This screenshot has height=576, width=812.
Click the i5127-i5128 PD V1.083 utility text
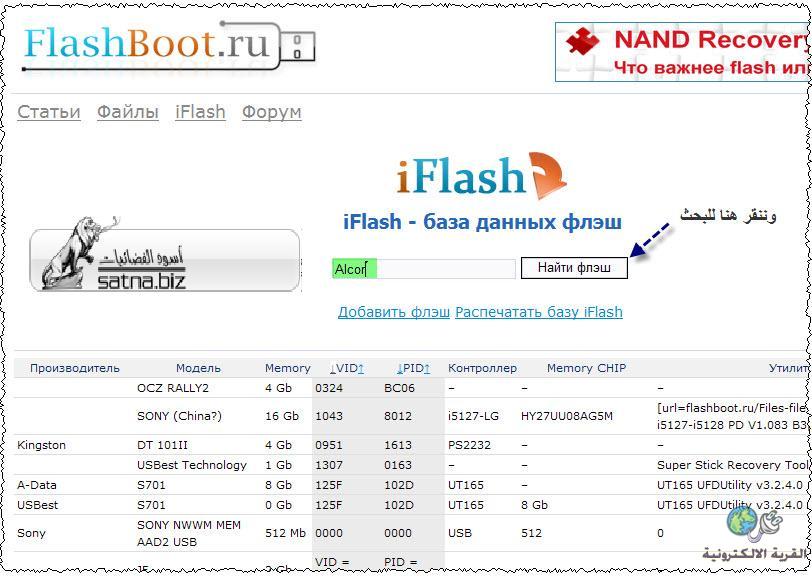click(x=732, y=425)
